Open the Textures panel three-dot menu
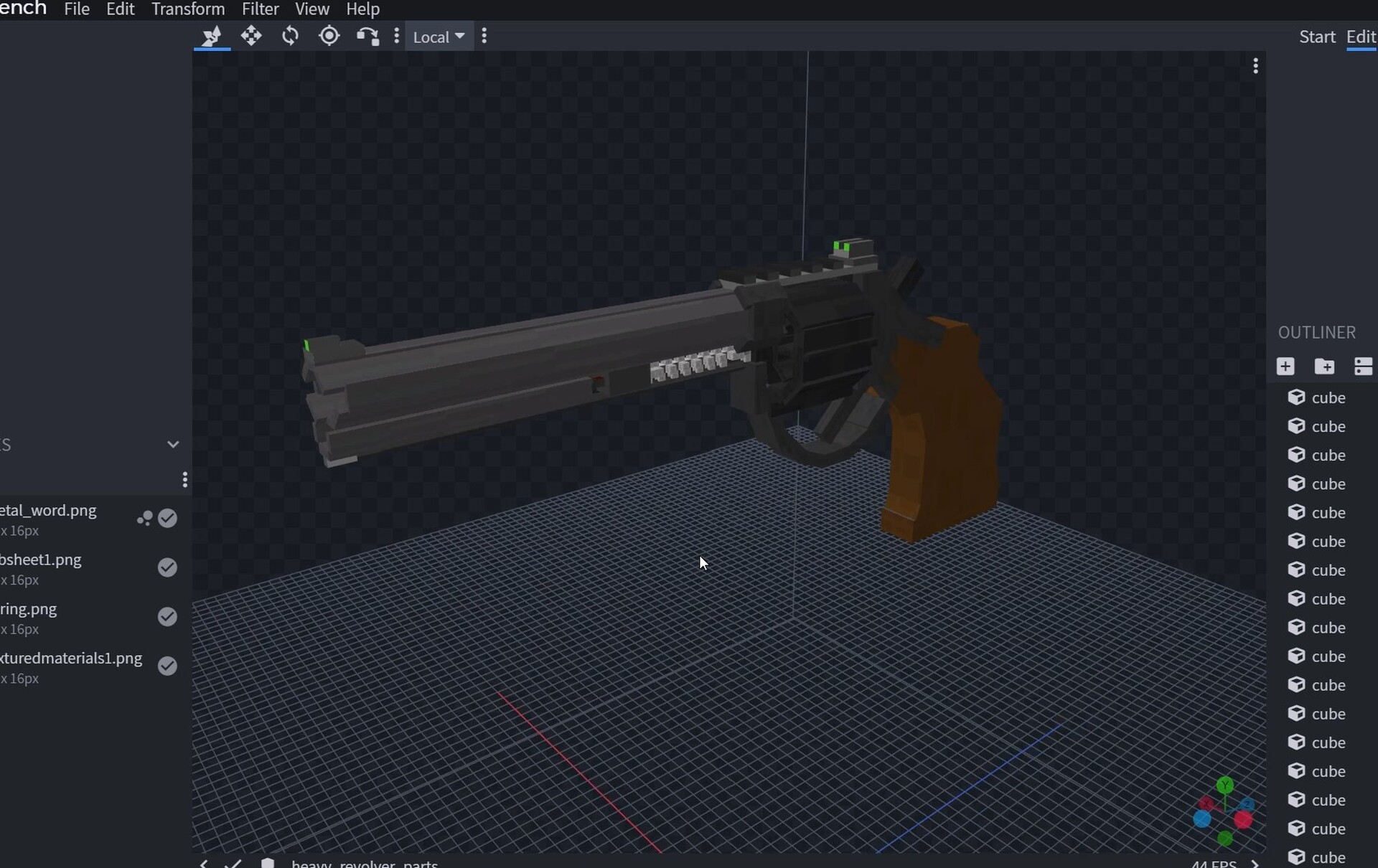 (184, 479)
